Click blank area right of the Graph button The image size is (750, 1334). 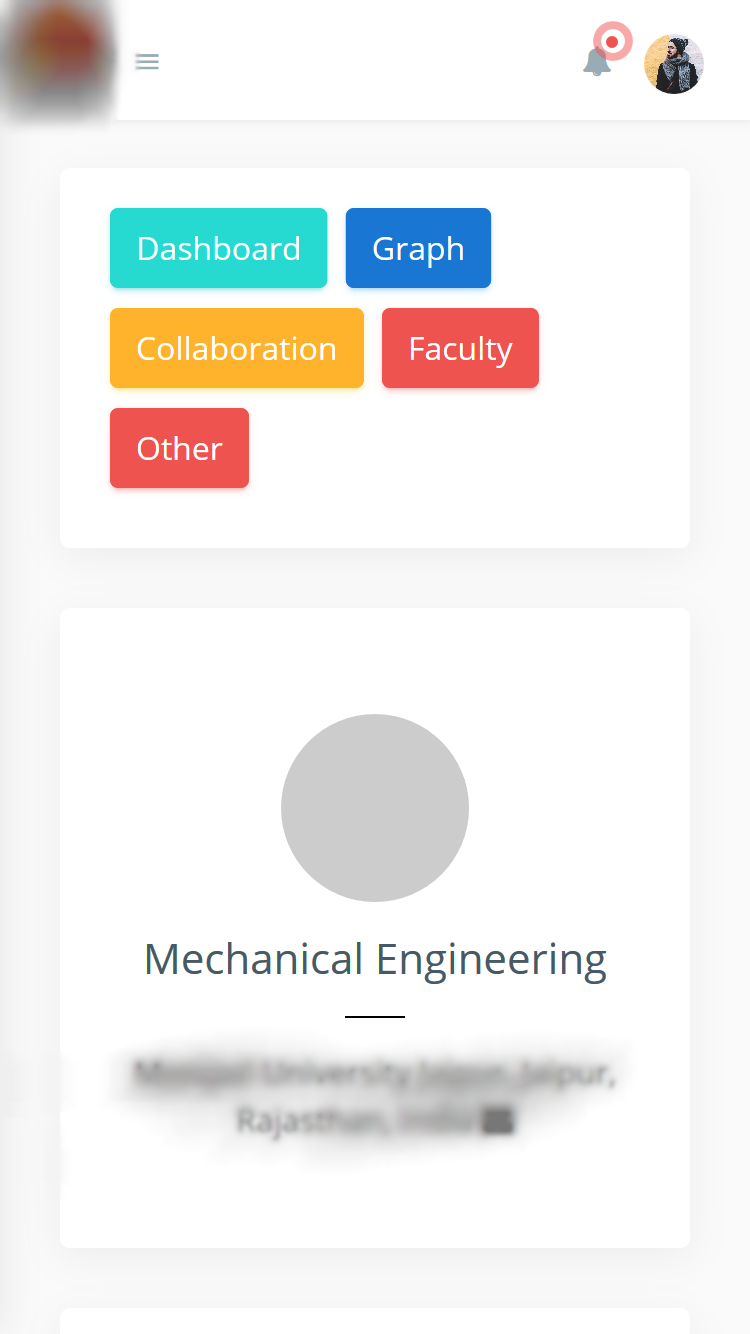point(580,248)
